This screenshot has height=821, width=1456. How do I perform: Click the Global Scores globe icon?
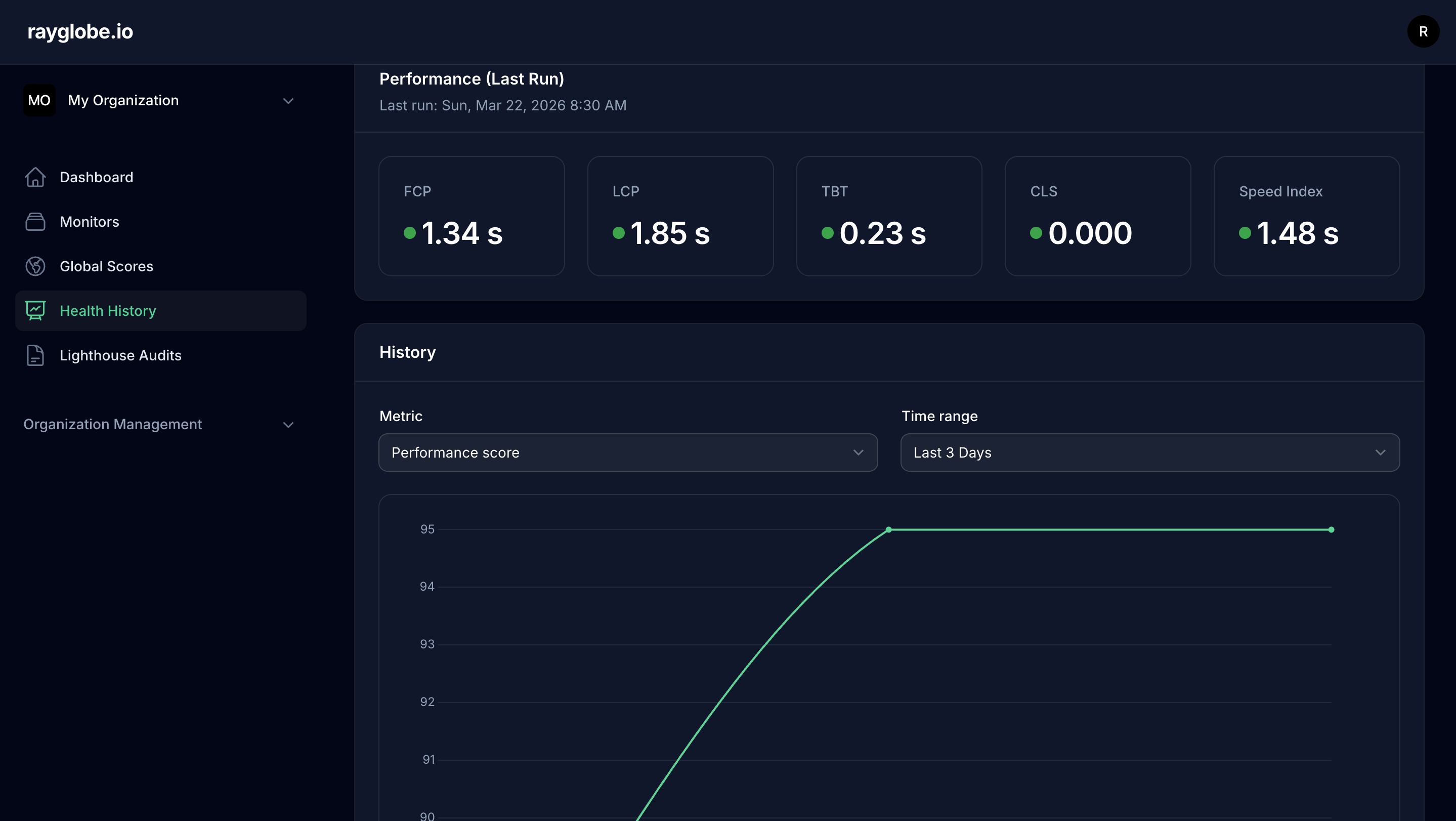(x=35, y=266)
